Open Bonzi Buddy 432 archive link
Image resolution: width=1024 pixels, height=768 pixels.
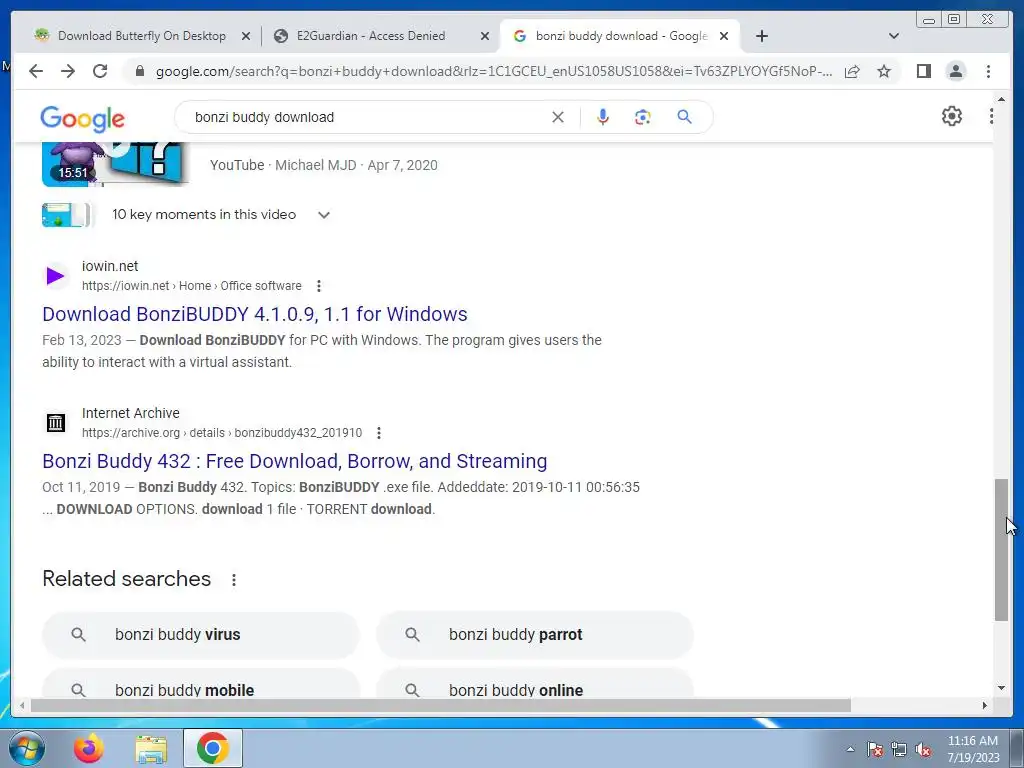click(295, 461)
